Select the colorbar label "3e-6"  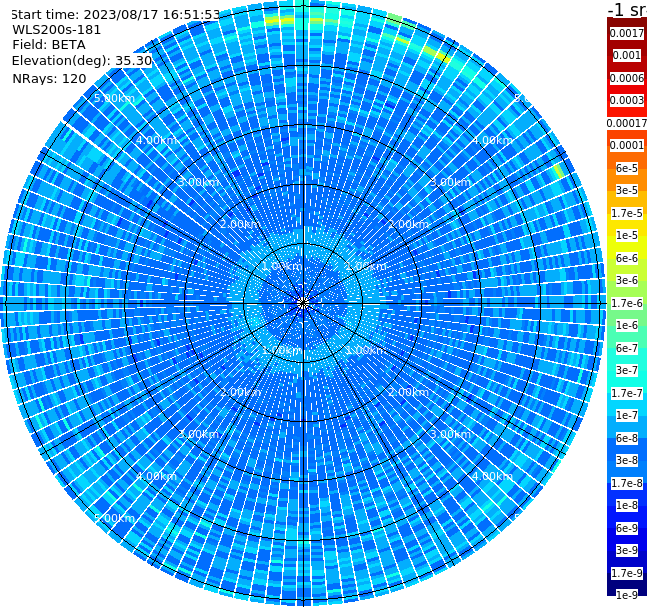[627, 280]
